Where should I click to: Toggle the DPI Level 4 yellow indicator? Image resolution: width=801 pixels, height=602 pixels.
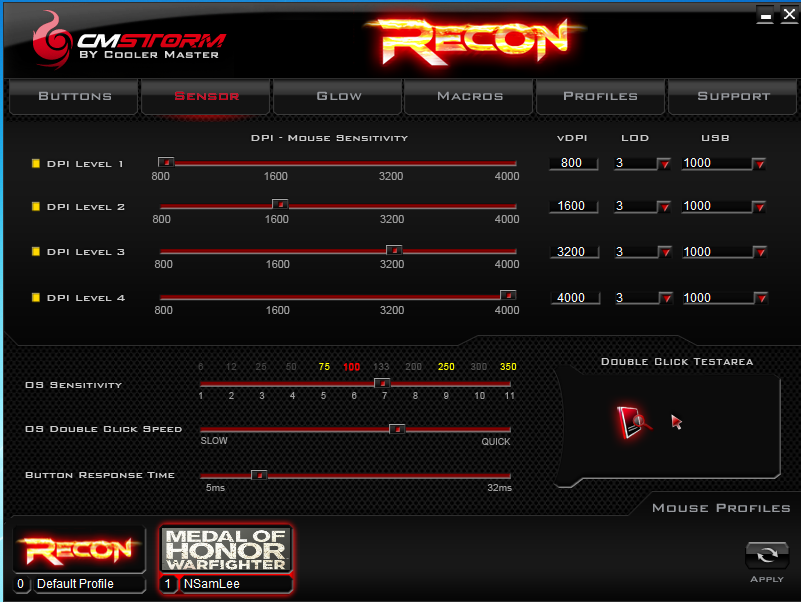(36, 297)
